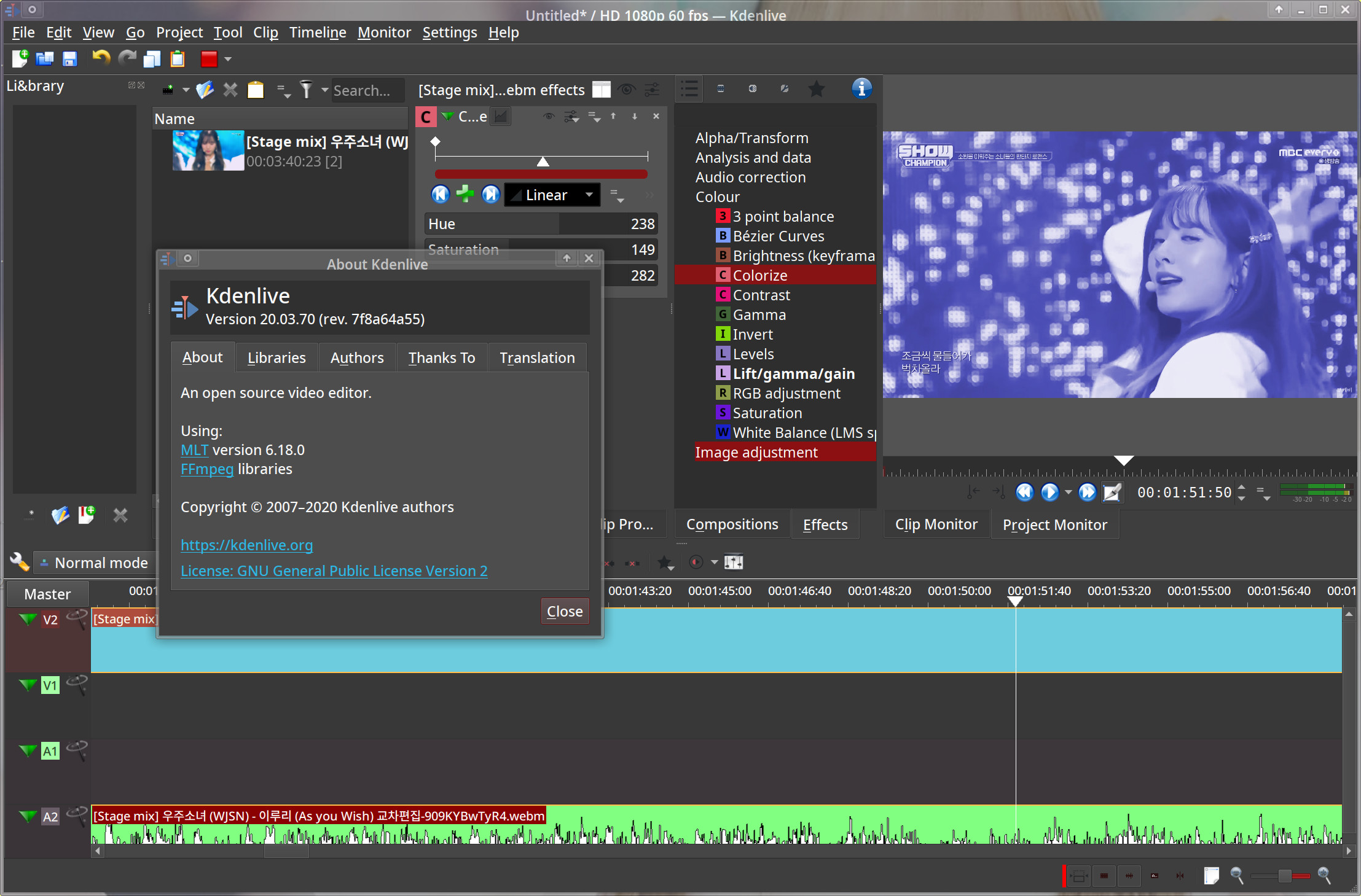Click the Close button in About dialog
Viewport: 1361px width, 896px height.
(x=565, y=612)
